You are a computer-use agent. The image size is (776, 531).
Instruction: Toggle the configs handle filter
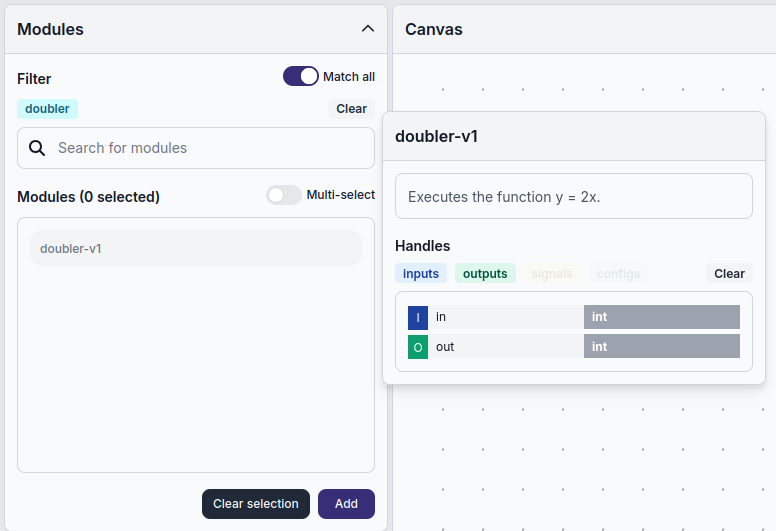[x=618, y=274]
